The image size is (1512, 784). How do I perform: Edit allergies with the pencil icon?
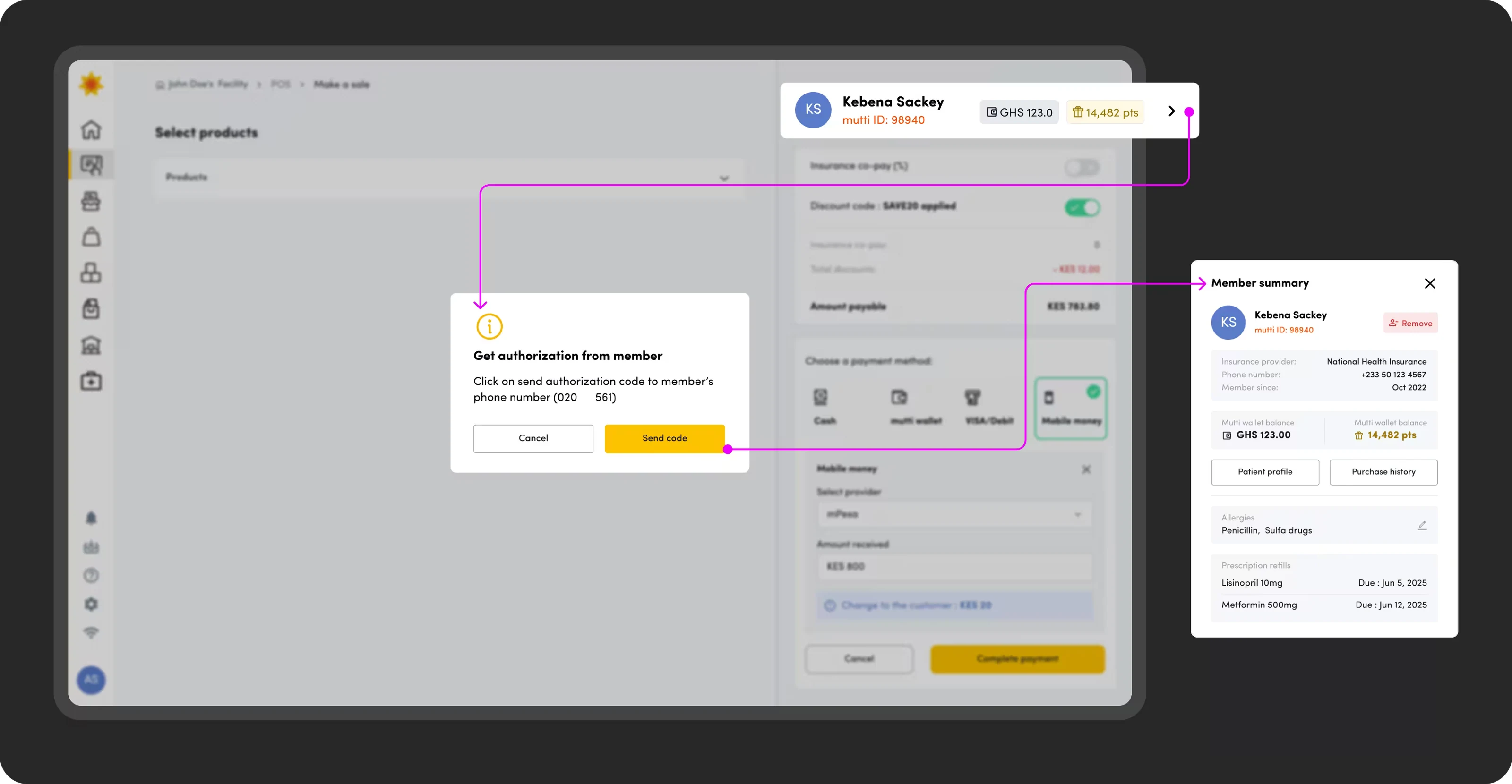point(1422,525)
